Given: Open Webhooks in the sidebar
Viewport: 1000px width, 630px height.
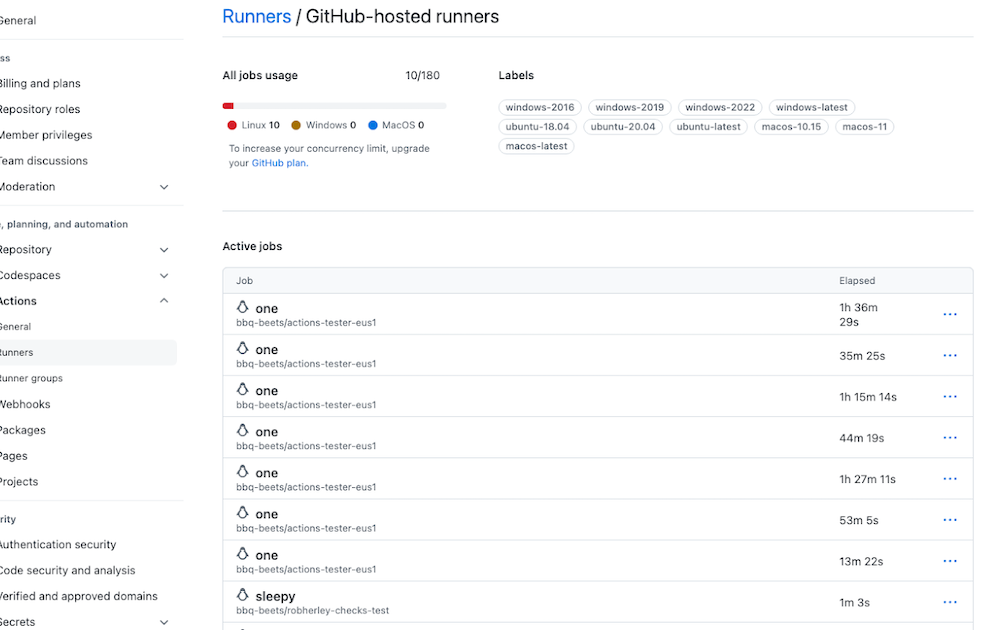Looking at the screenshot, I should (x=25, y=403).
